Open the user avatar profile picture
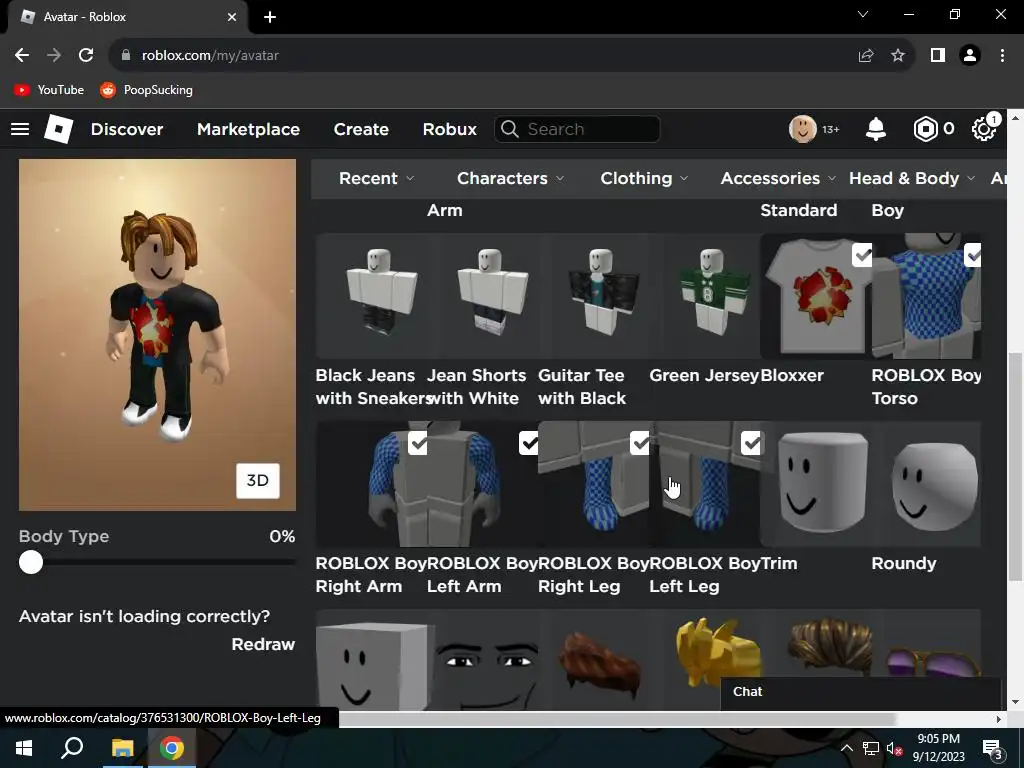 pos(803,129)
